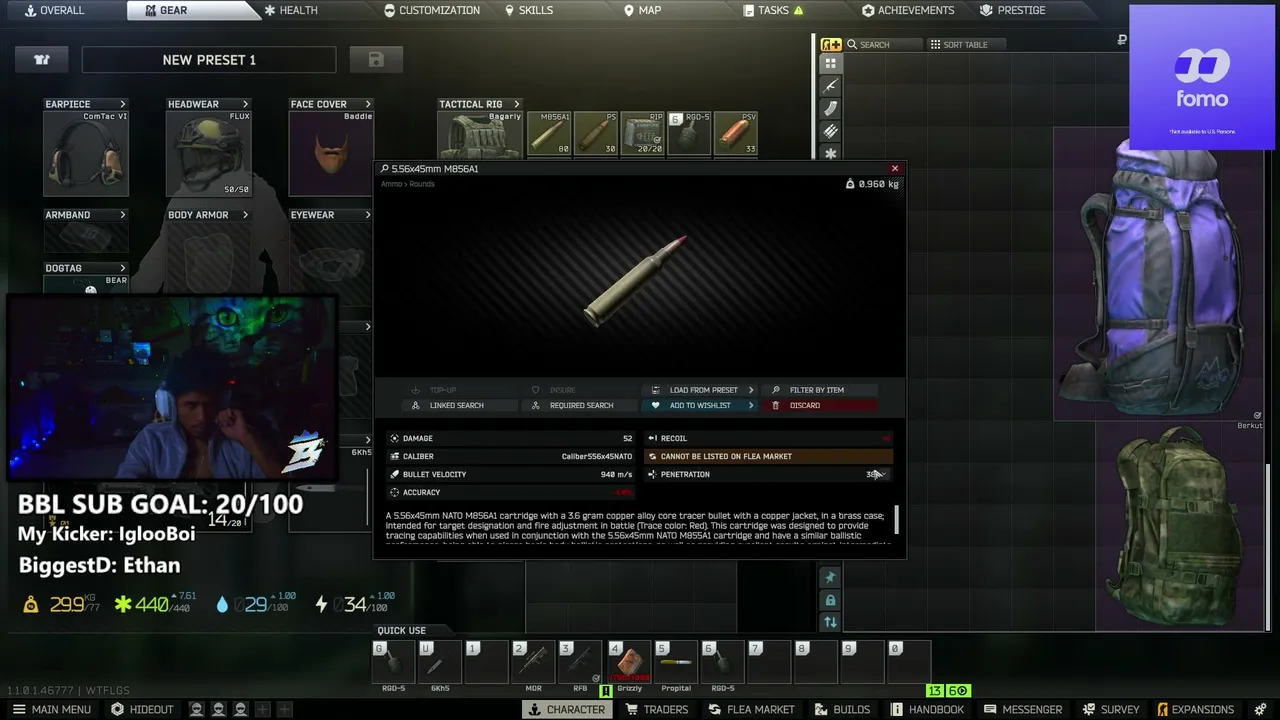Open the Achievements tab
The image size is (1280, 720).
pos(908,10)
